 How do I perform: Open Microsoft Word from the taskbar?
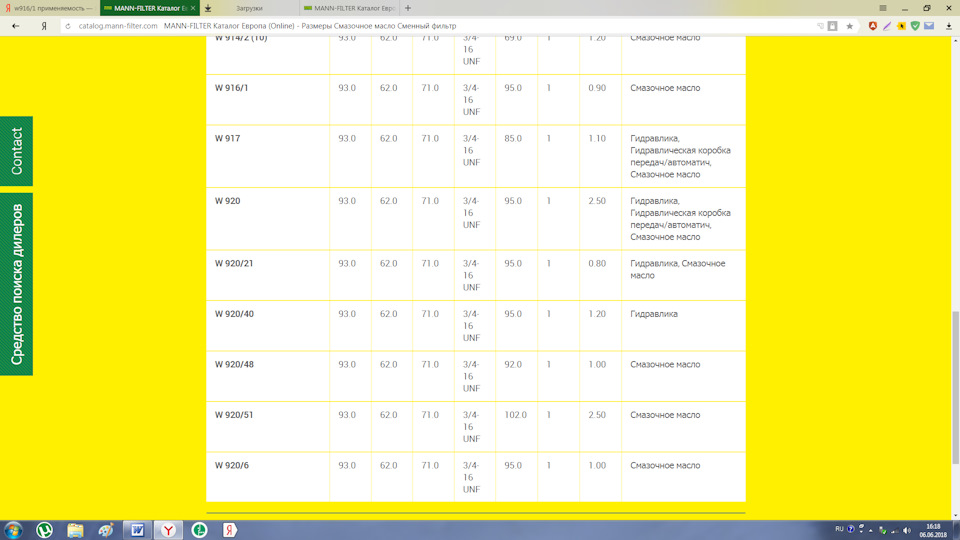pos(137,530)
